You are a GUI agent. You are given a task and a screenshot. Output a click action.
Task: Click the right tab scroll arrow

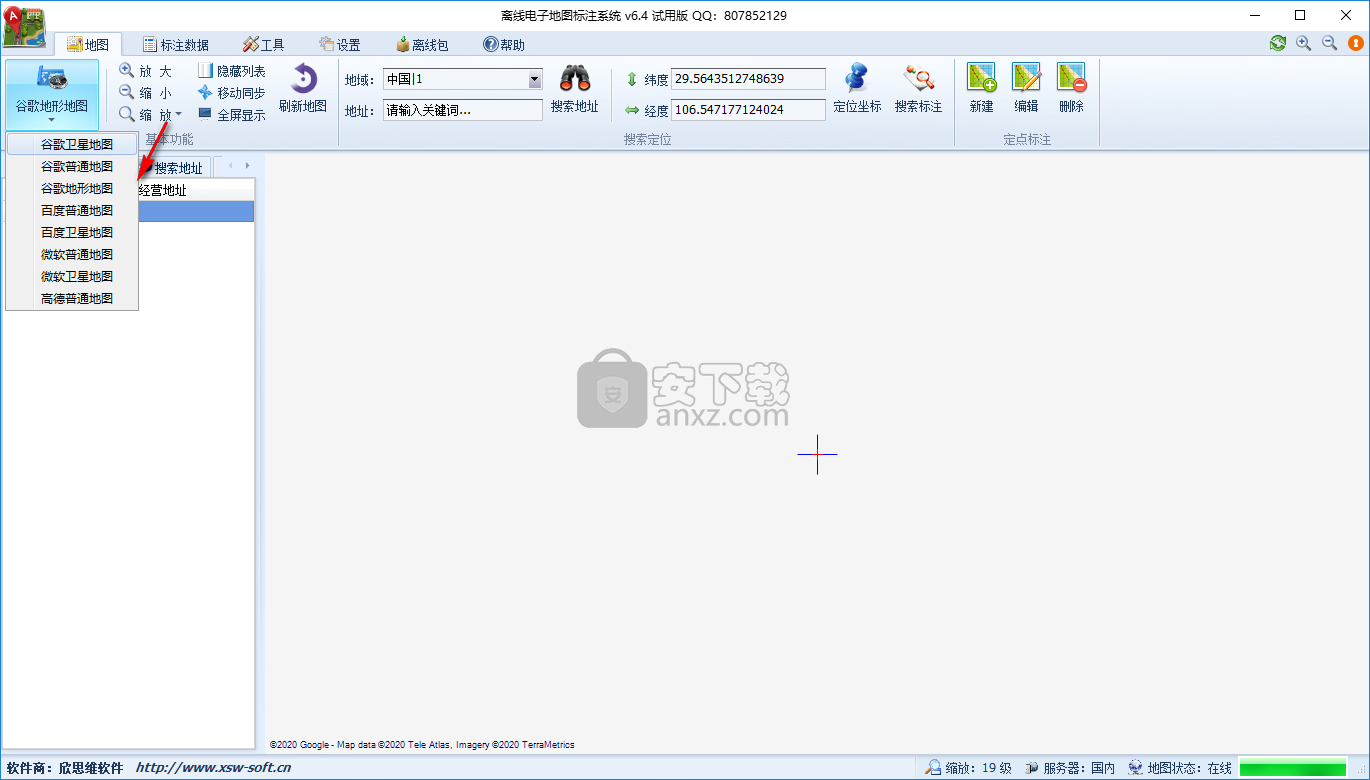click(247, 166)
